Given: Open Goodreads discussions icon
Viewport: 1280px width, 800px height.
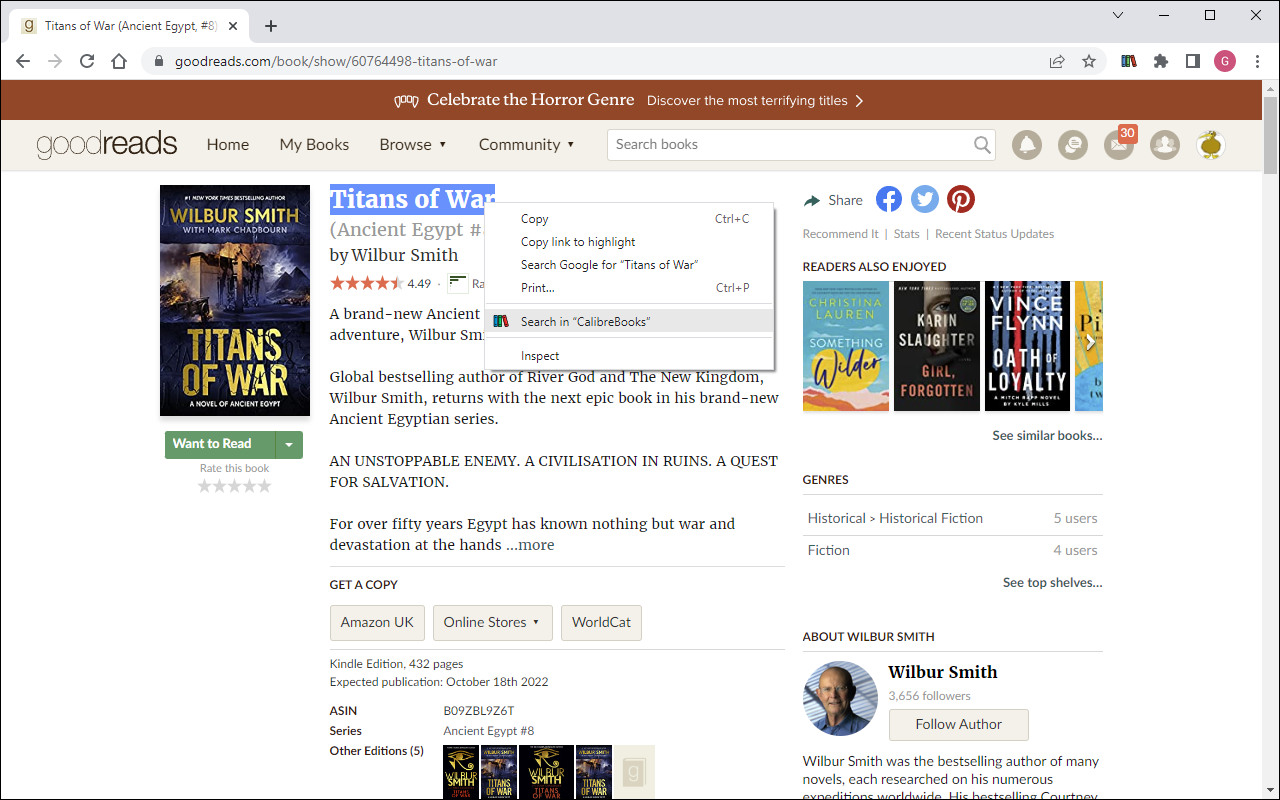Looking at the screenshot, I should coord(1073,145).
